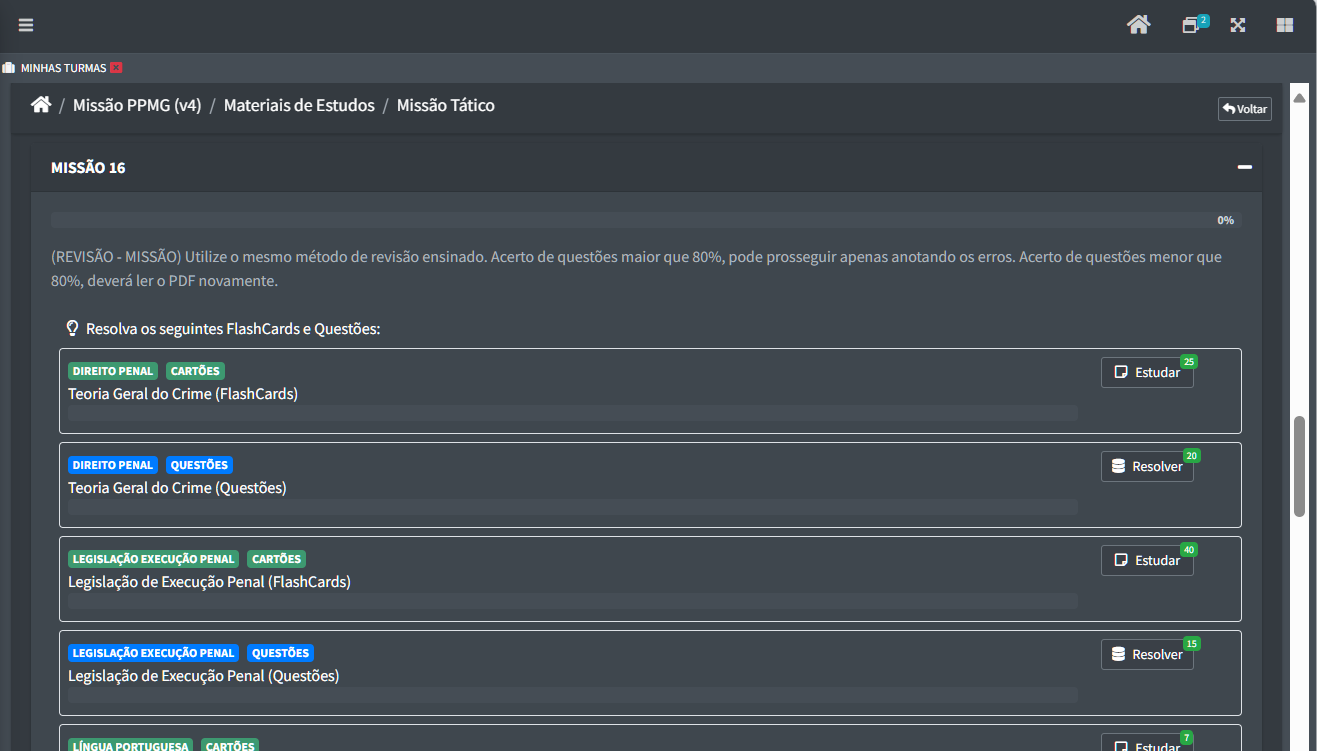This screenshot has height=751, width=1317.
Task: Open the windows icon with badge 2
Action: pyautogui.click(x=1191, y=25)
